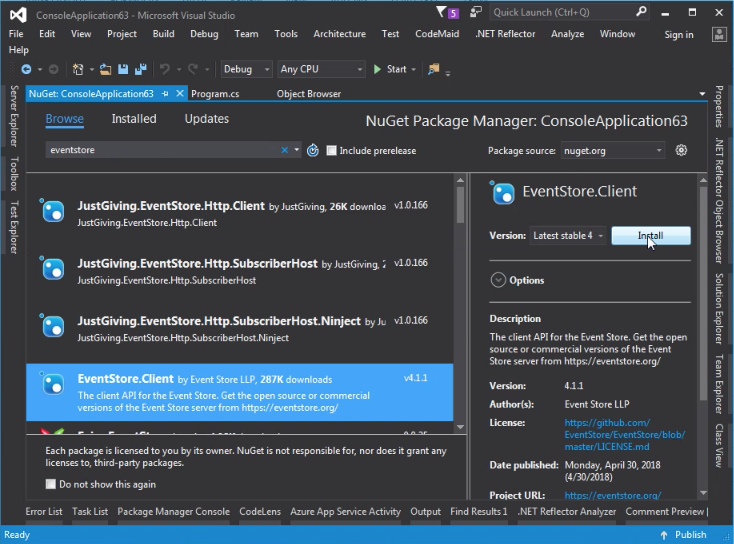
Task: Click the notifications flag icon
Action: [441, 12]
